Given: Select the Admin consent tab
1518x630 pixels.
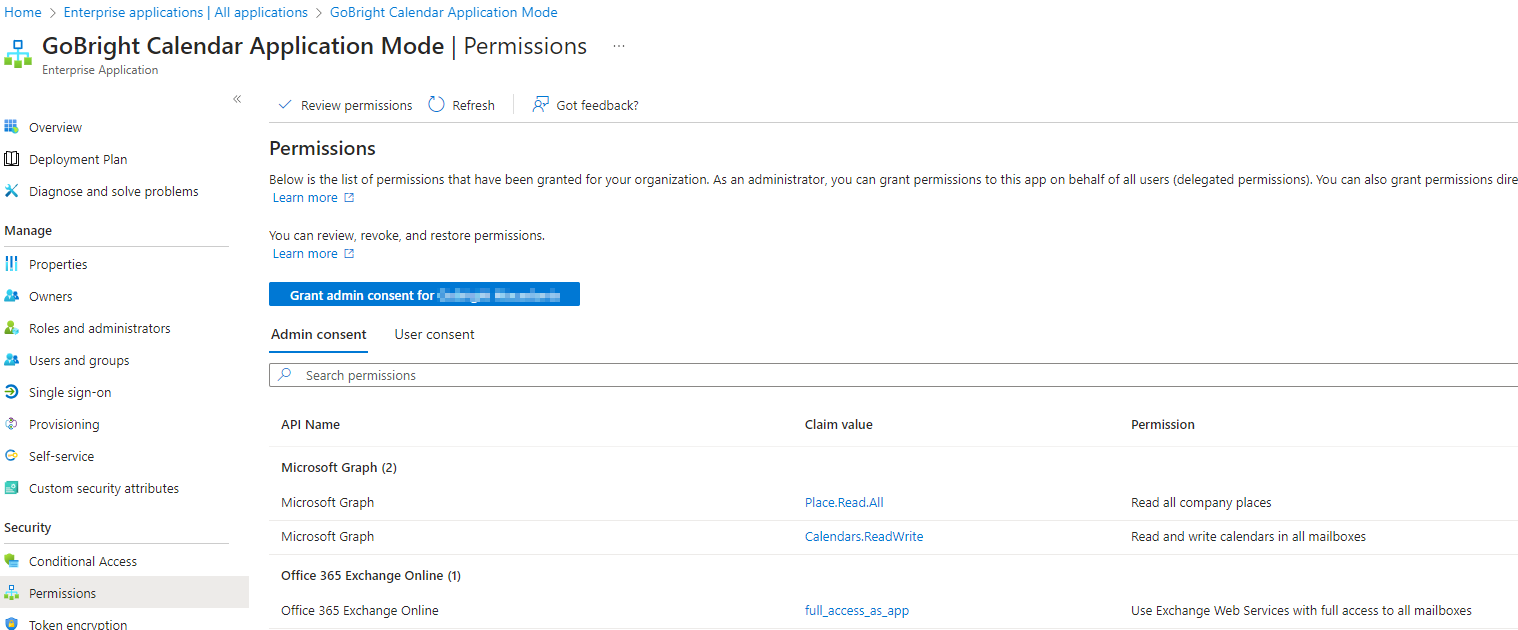Looking at the screenshot, I should (318, 335).
